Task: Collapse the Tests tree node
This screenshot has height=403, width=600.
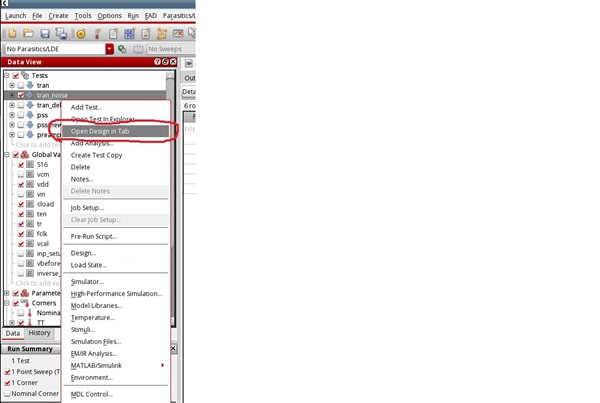Action: (x=6, y=75)
